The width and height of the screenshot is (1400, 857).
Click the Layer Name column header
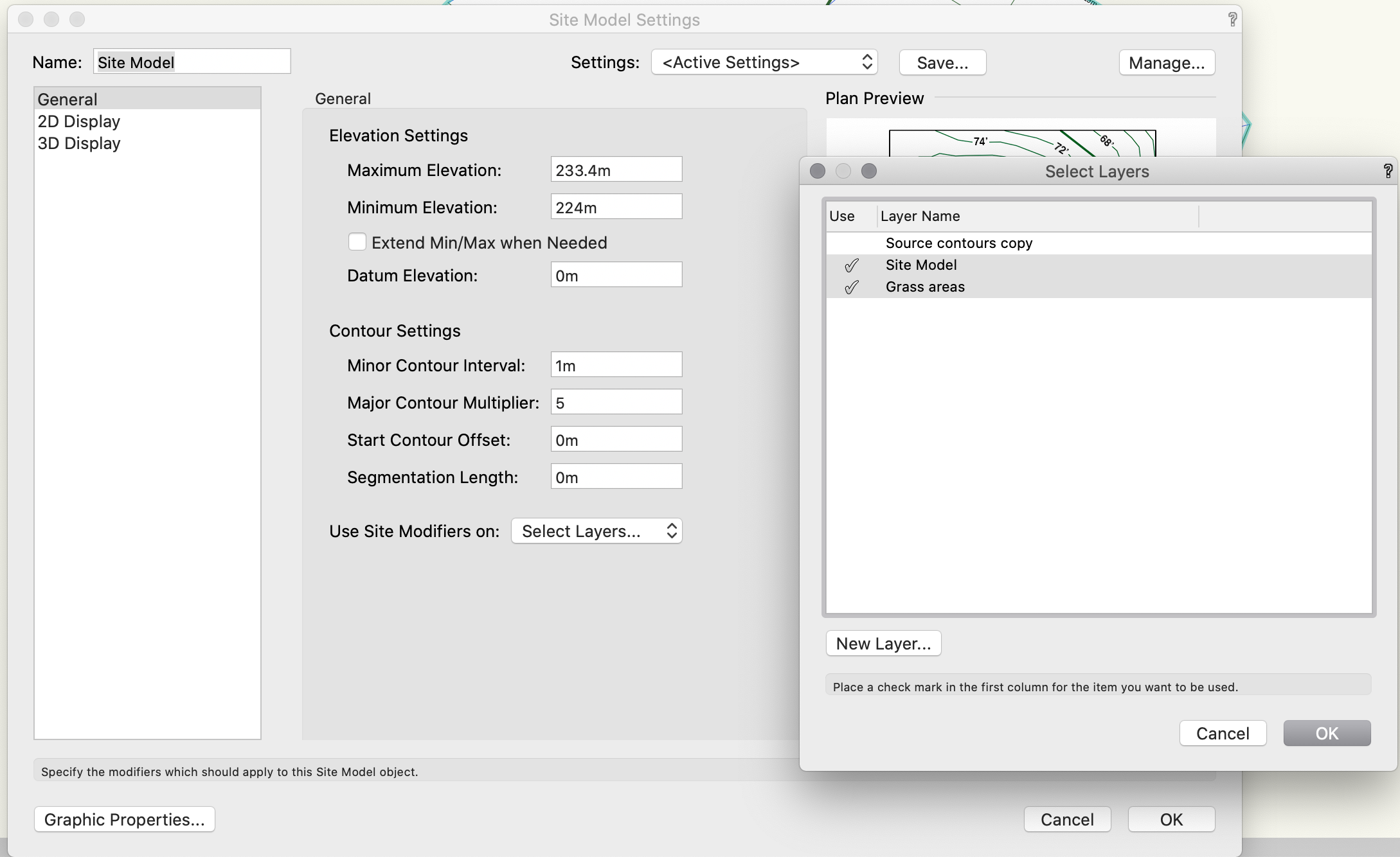point(1036,216)
